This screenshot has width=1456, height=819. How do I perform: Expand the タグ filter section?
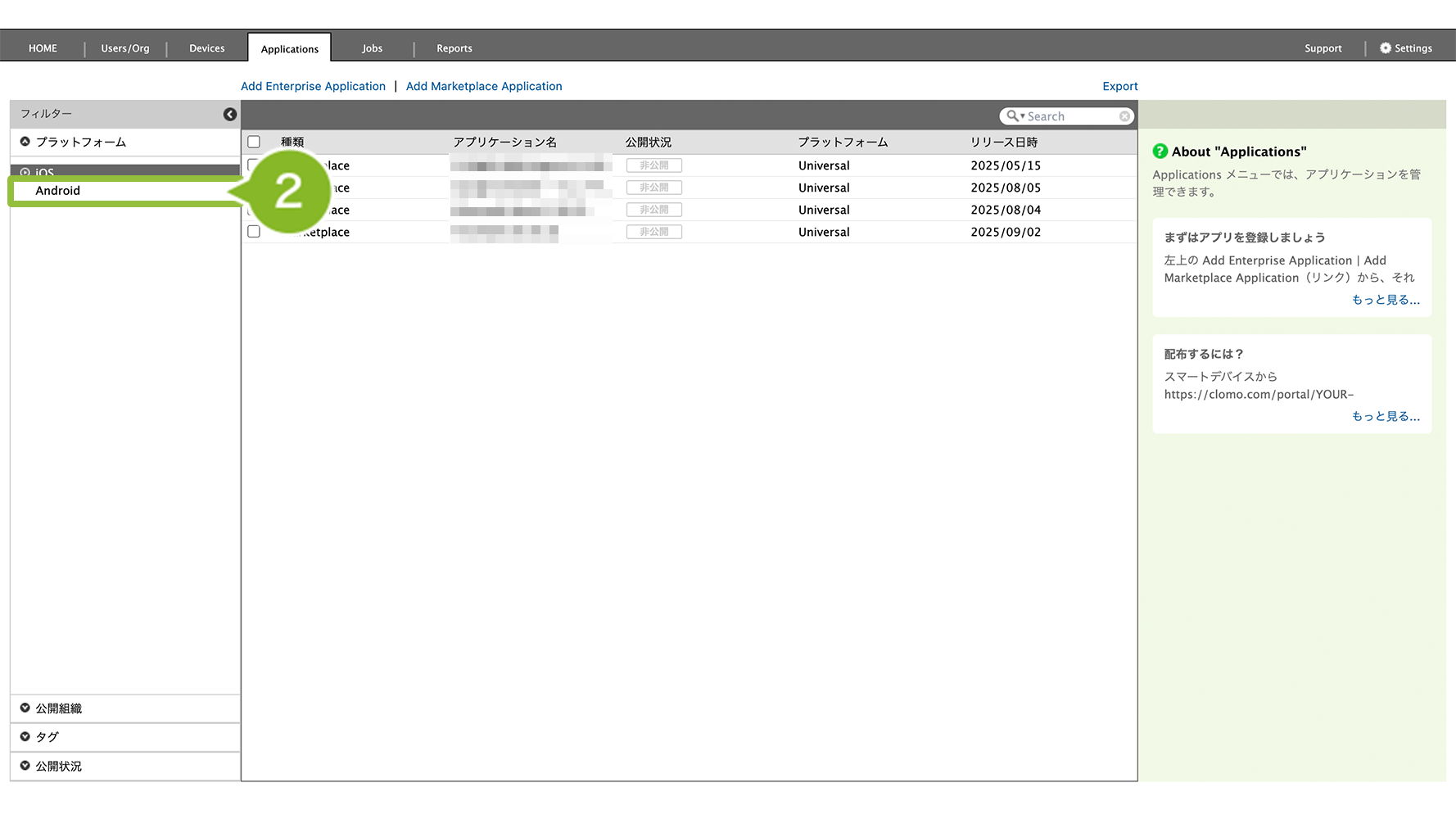[x=25, y=737]
